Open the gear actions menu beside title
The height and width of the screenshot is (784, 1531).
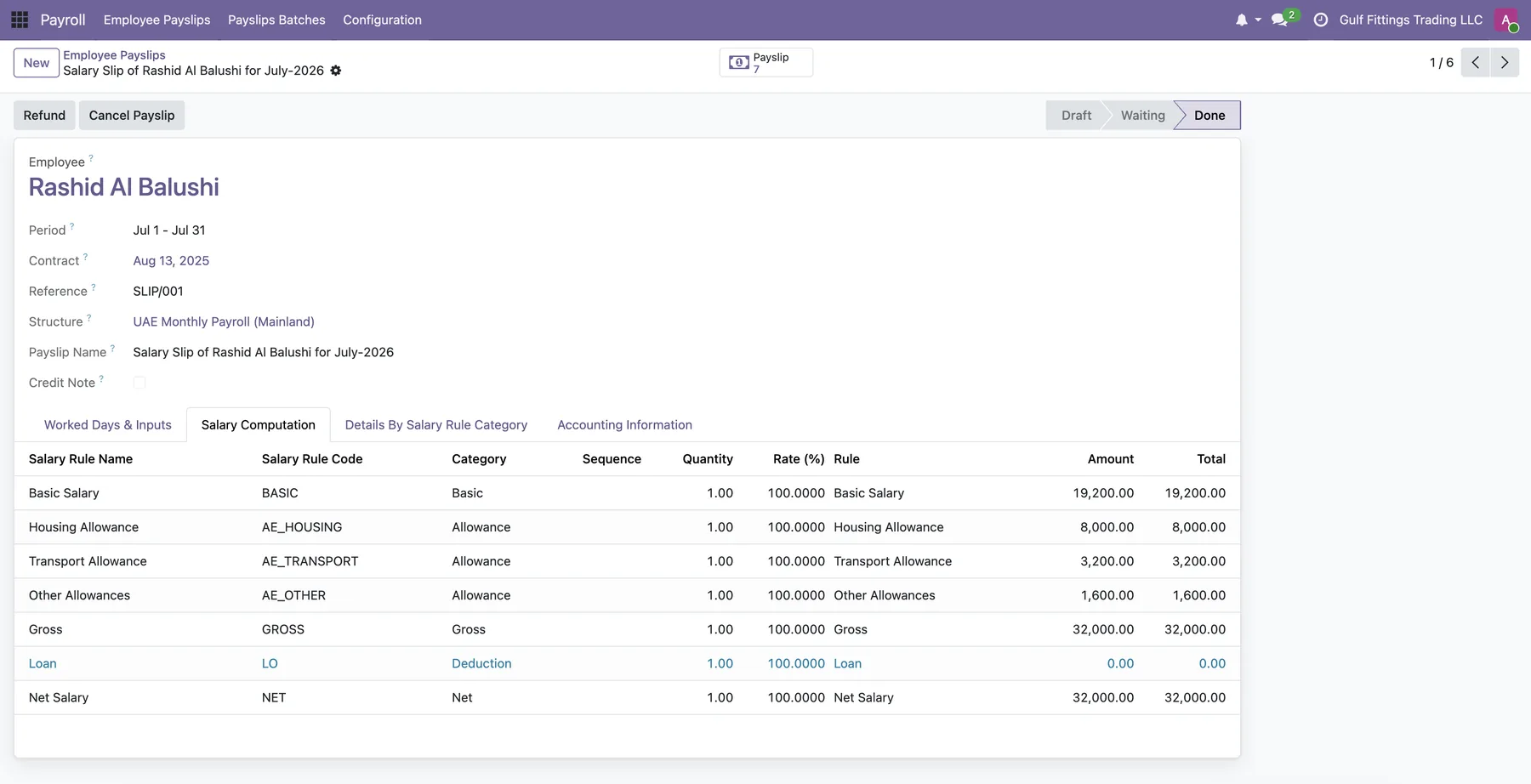pos(336,71)
